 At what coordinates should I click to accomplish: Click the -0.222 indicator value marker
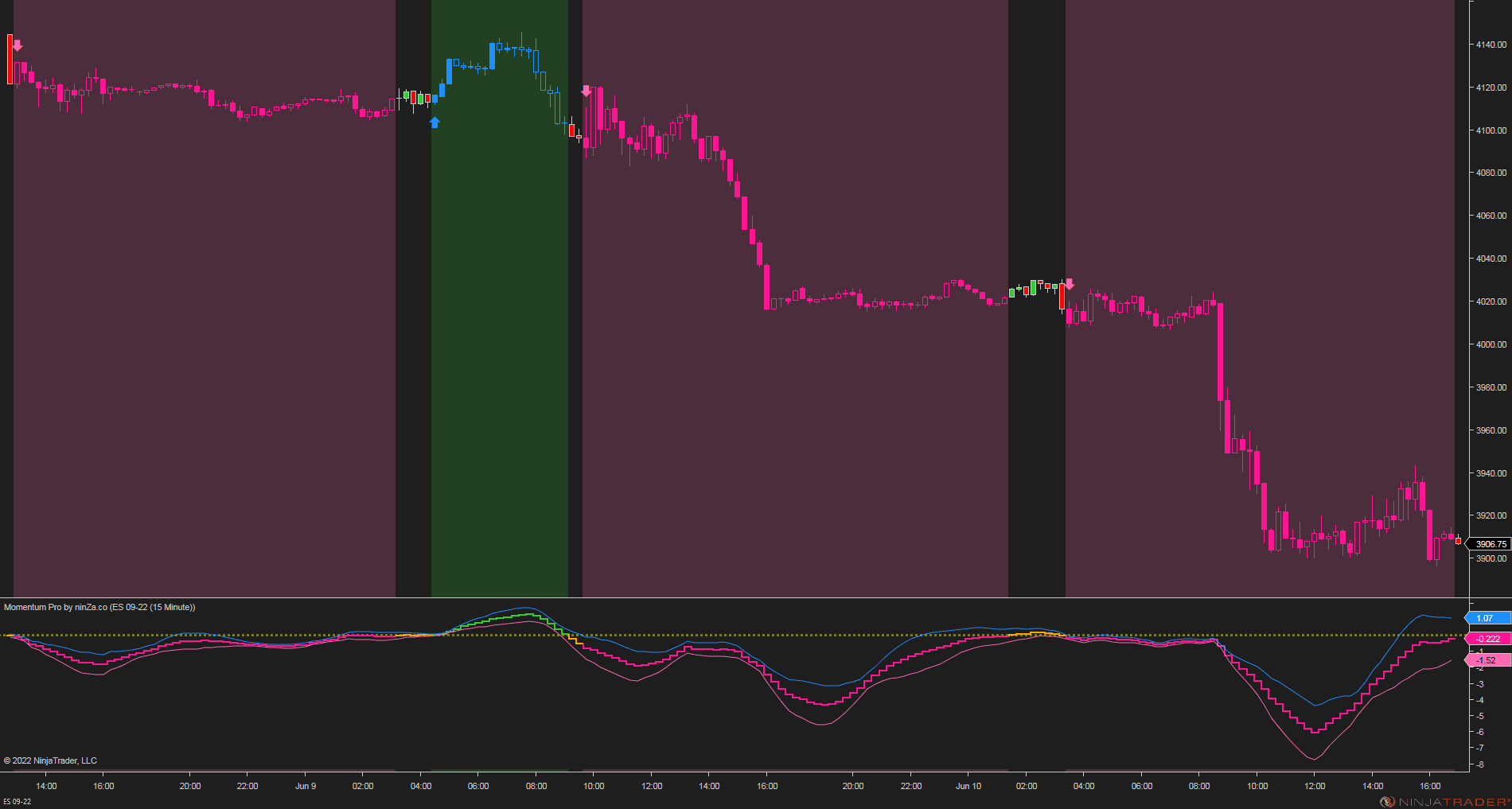pos(1487,639)
